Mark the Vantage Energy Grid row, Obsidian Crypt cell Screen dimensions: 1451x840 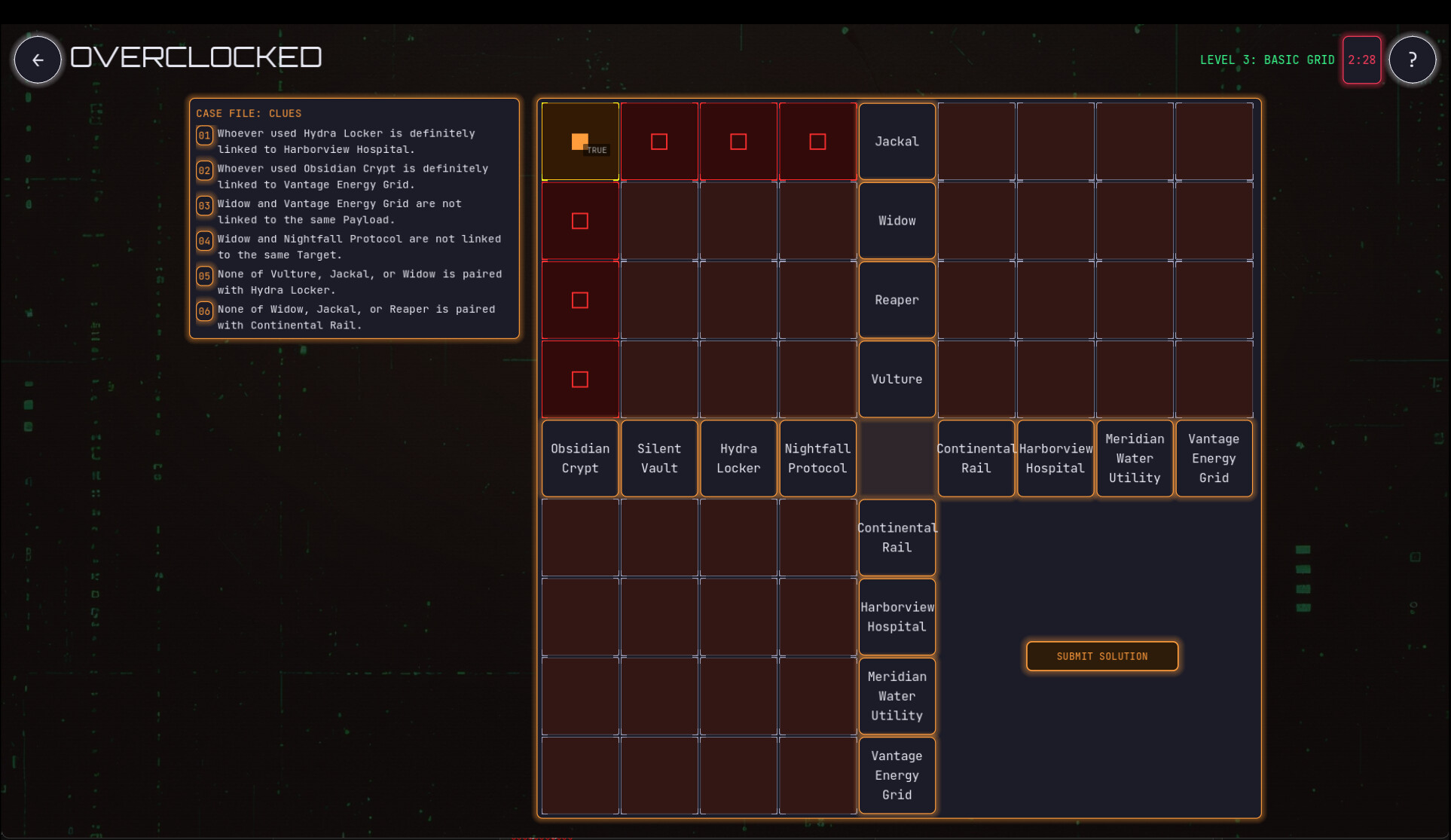[x=580, y=775]
